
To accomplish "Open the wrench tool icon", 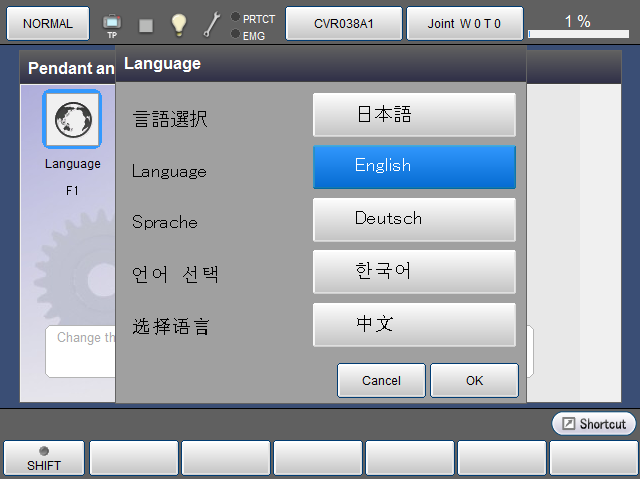I will [x=211, y=24].
